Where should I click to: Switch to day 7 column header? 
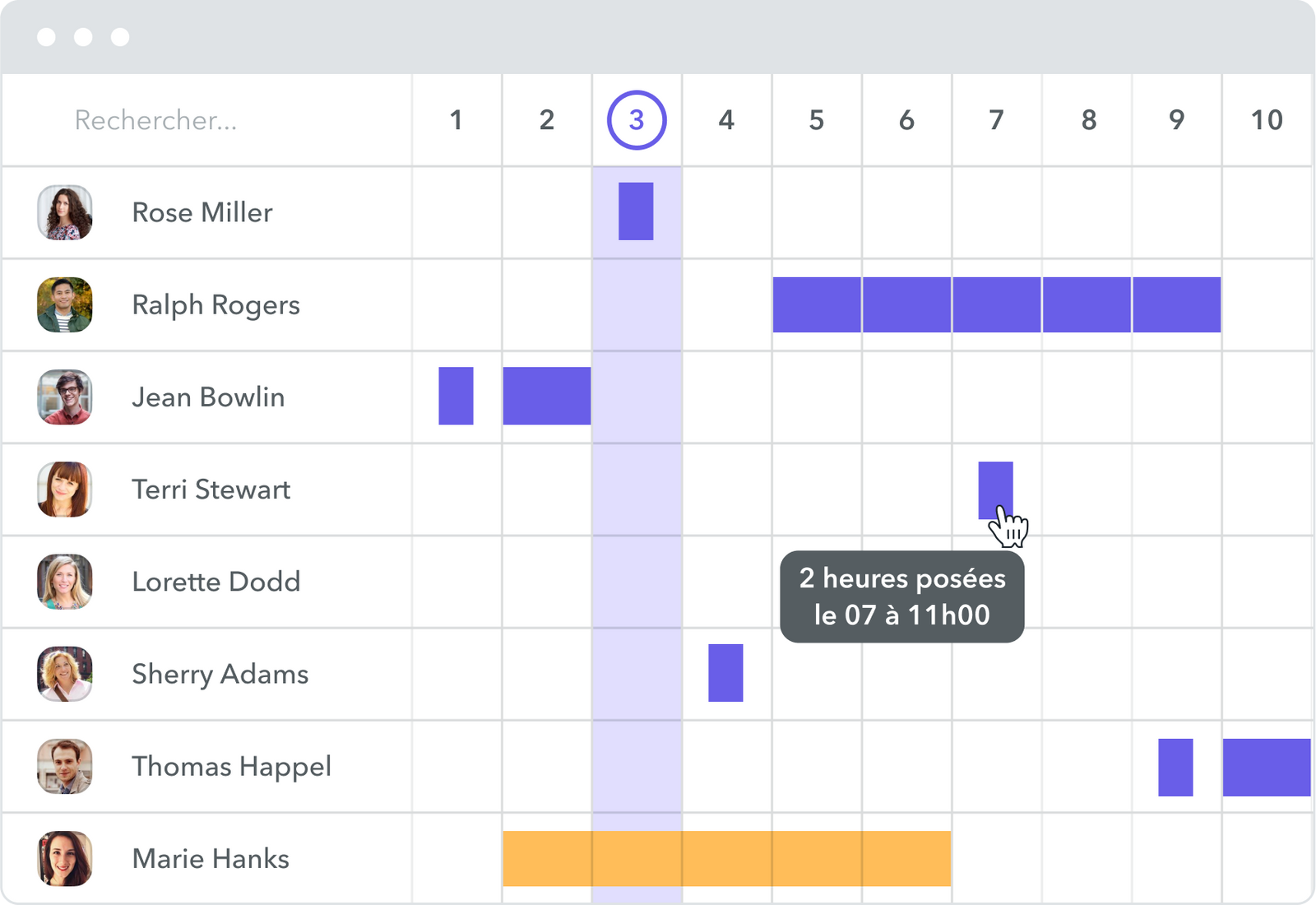click(x=996, y=120)
